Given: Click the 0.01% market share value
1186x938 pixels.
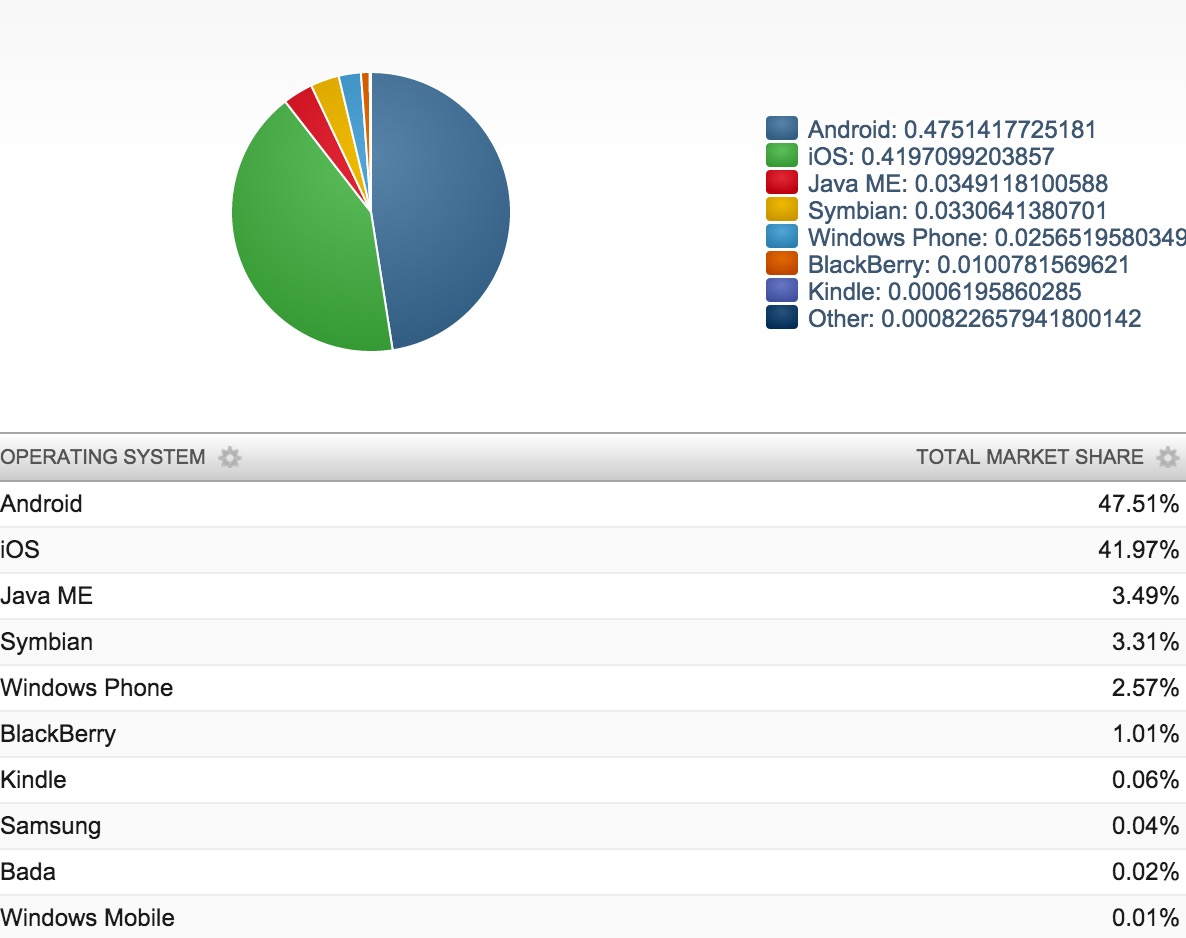Looking at the screenshot, I should 1145,918.
